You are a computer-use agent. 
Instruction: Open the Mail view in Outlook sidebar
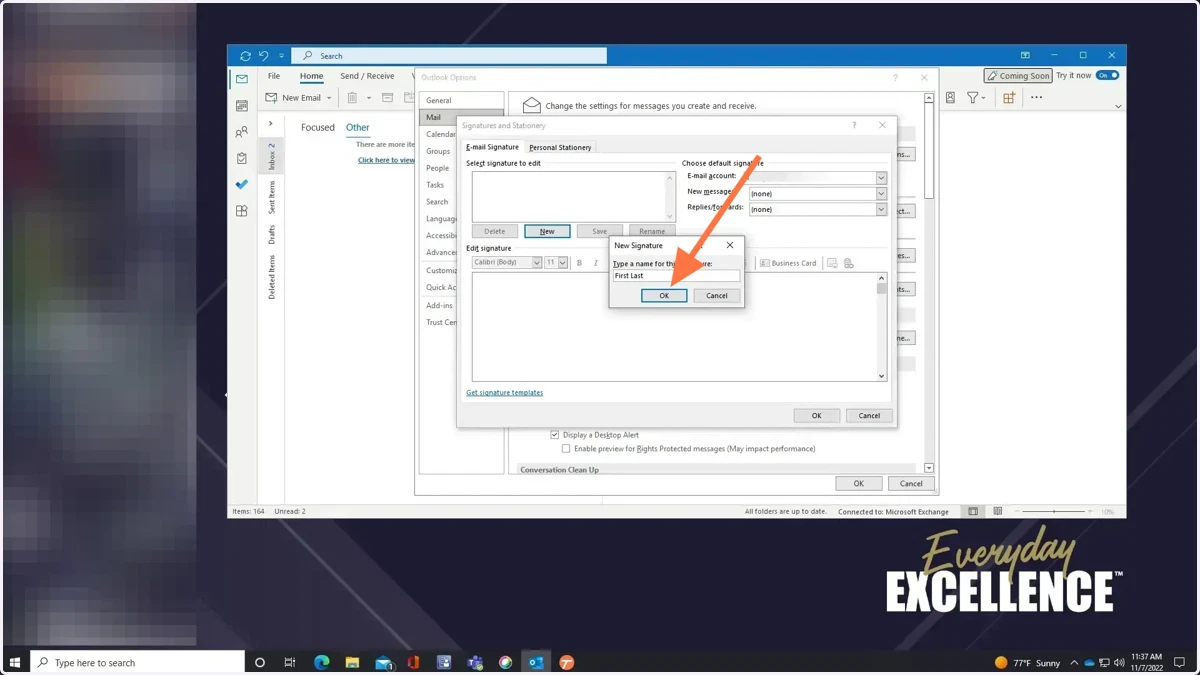click(x=241, y=79)
